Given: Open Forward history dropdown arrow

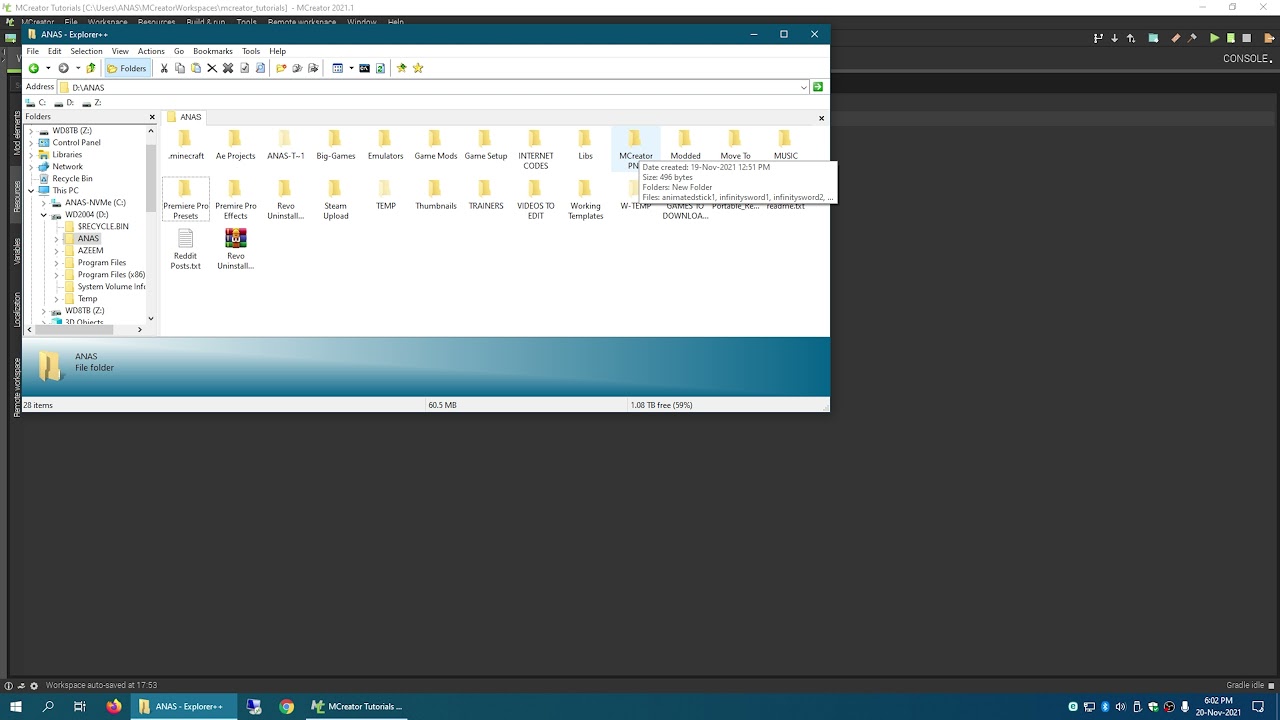Looking at the screenshot, I should point(77,68).
